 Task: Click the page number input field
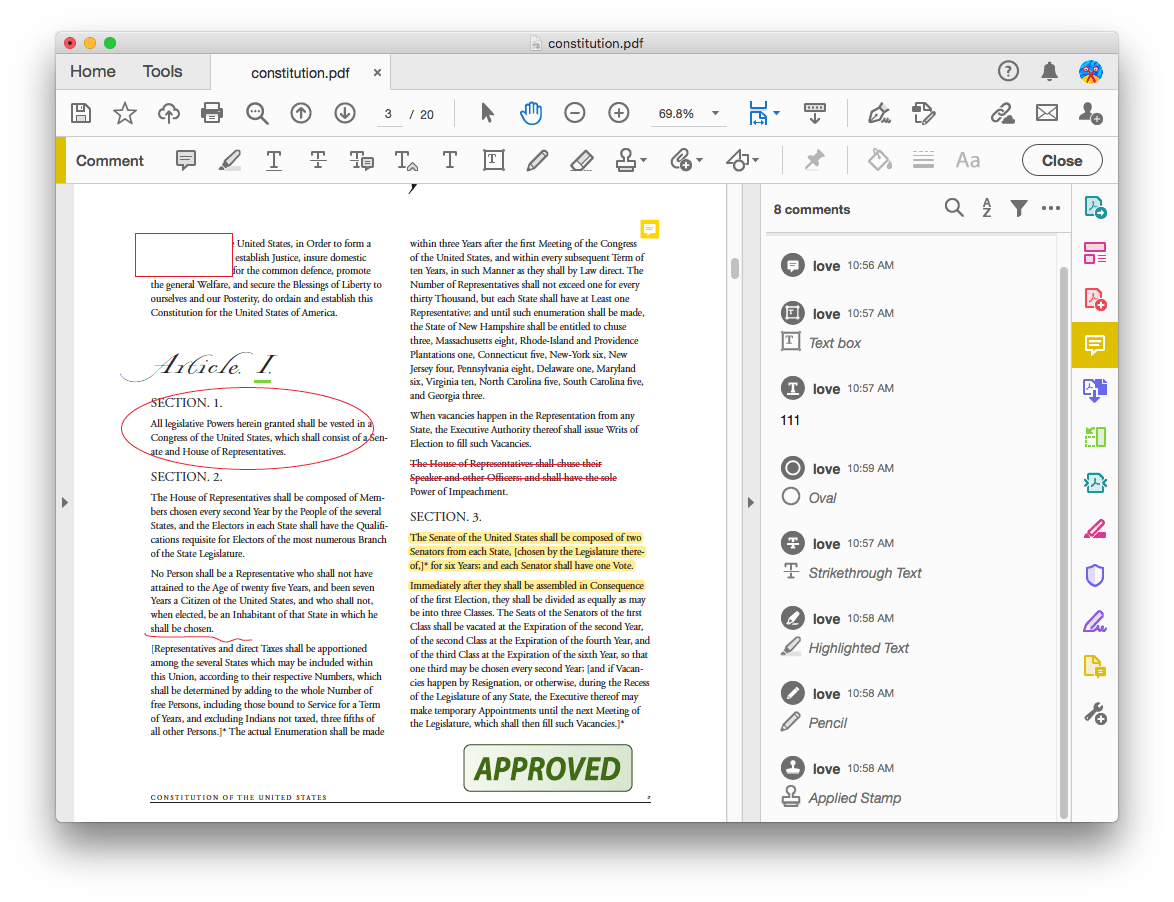pos(389,113)
